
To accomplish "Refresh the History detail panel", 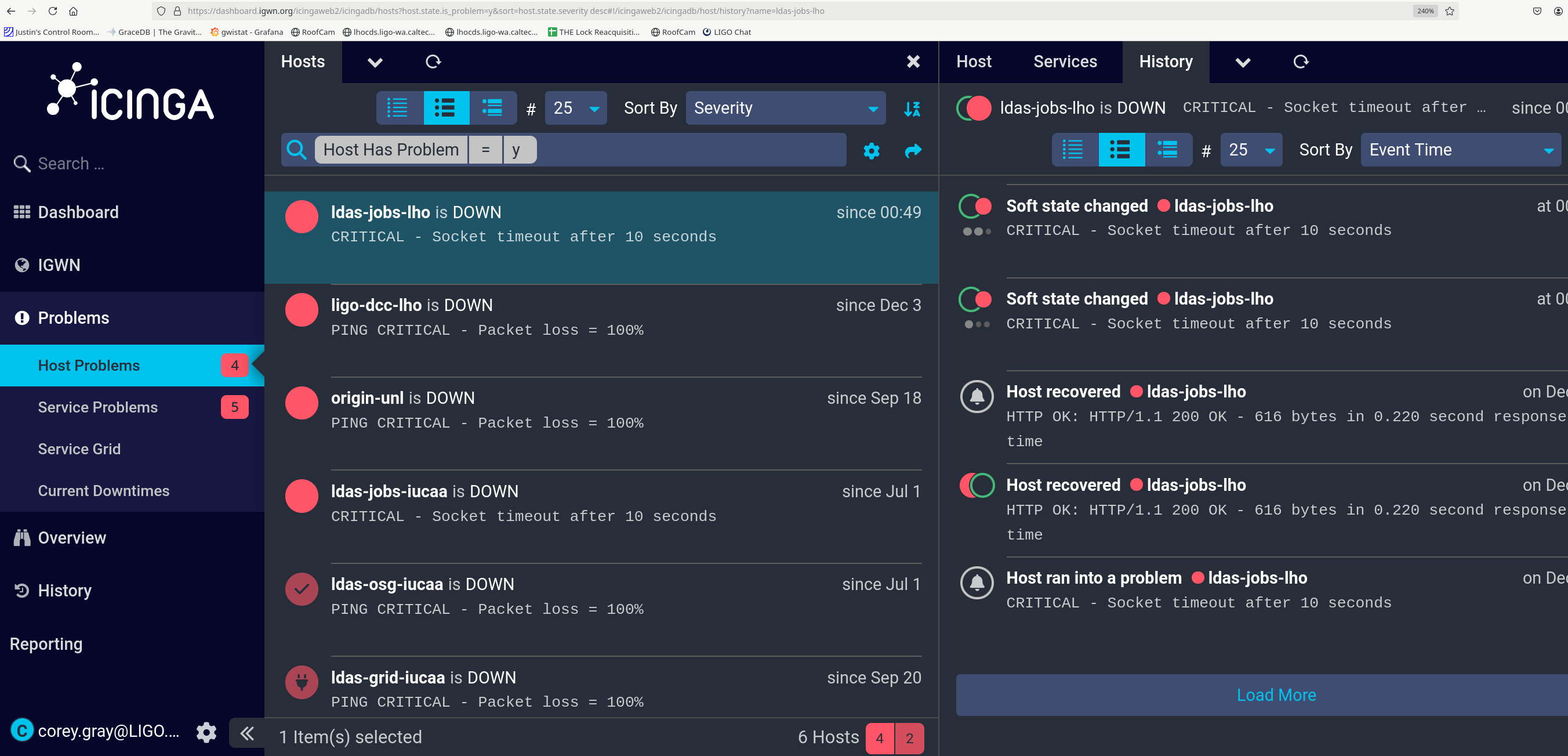I will click(1301, 62).
